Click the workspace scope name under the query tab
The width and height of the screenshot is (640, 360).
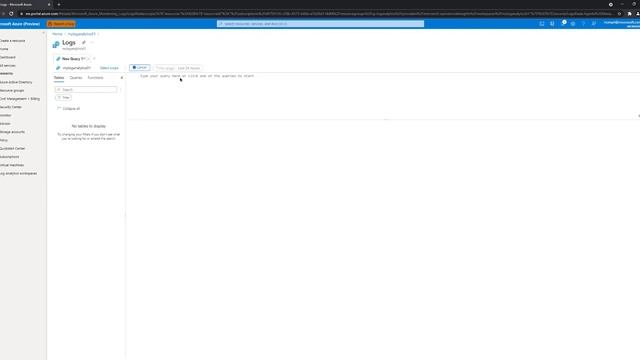pyautogui.click(x=76, y=68)
